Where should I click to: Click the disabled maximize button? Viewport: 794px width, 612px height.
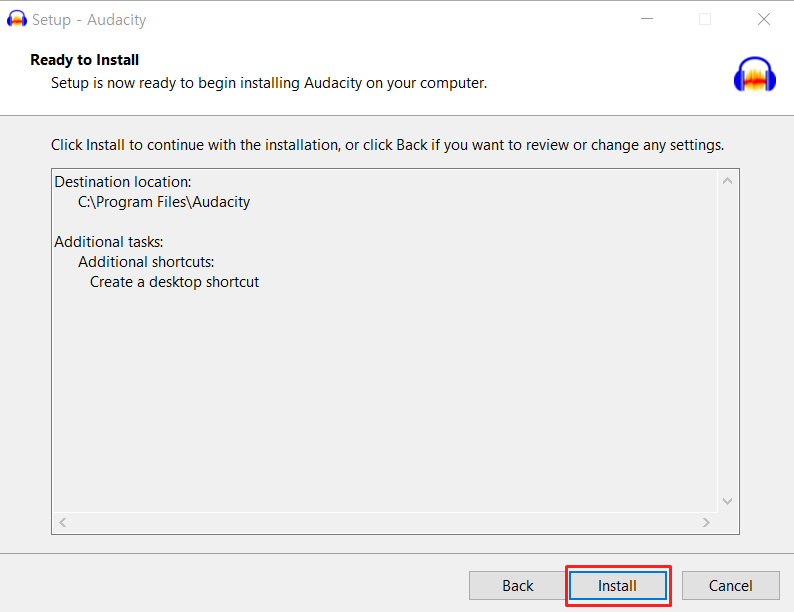tap(705, 19)
